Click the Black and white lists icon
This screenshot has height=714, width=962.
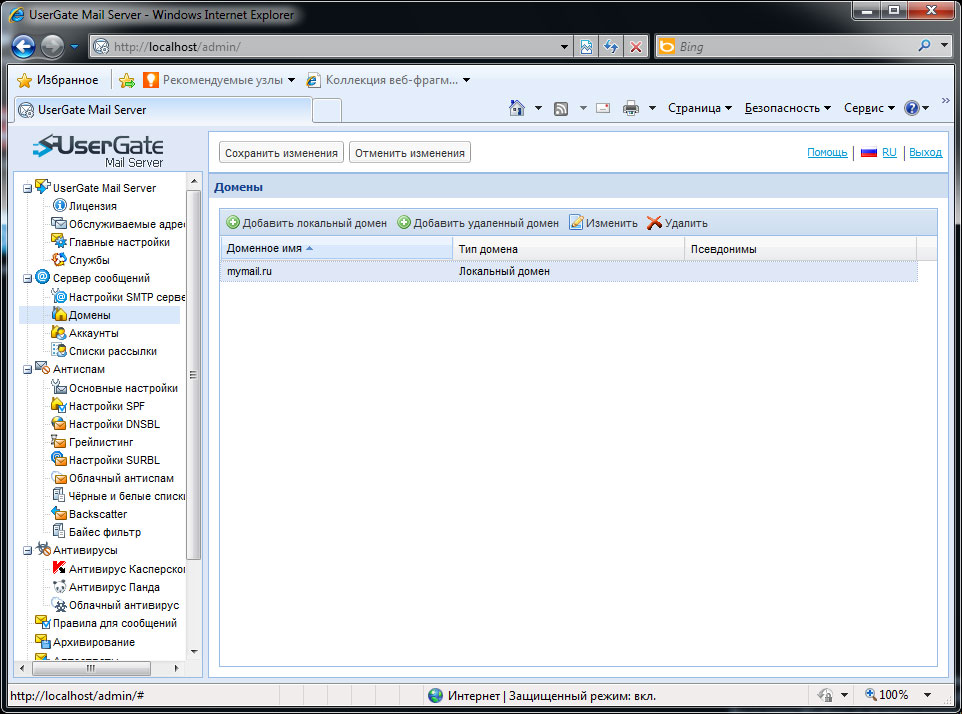pyautogui.click(x=59, y=495)
